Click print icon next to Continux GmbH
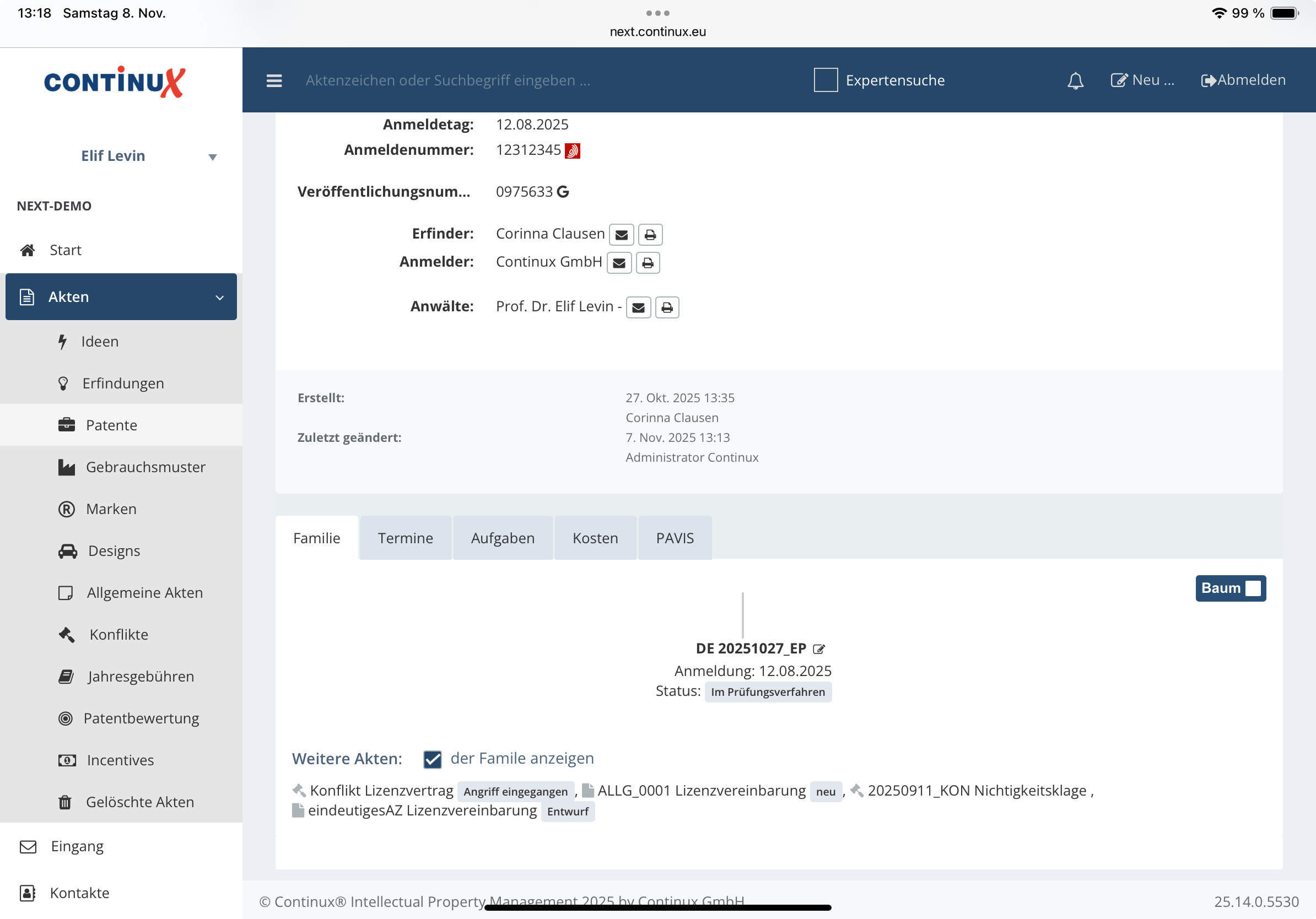The width and height of the screenshot is (1316, 919). [x=648, y=263]
